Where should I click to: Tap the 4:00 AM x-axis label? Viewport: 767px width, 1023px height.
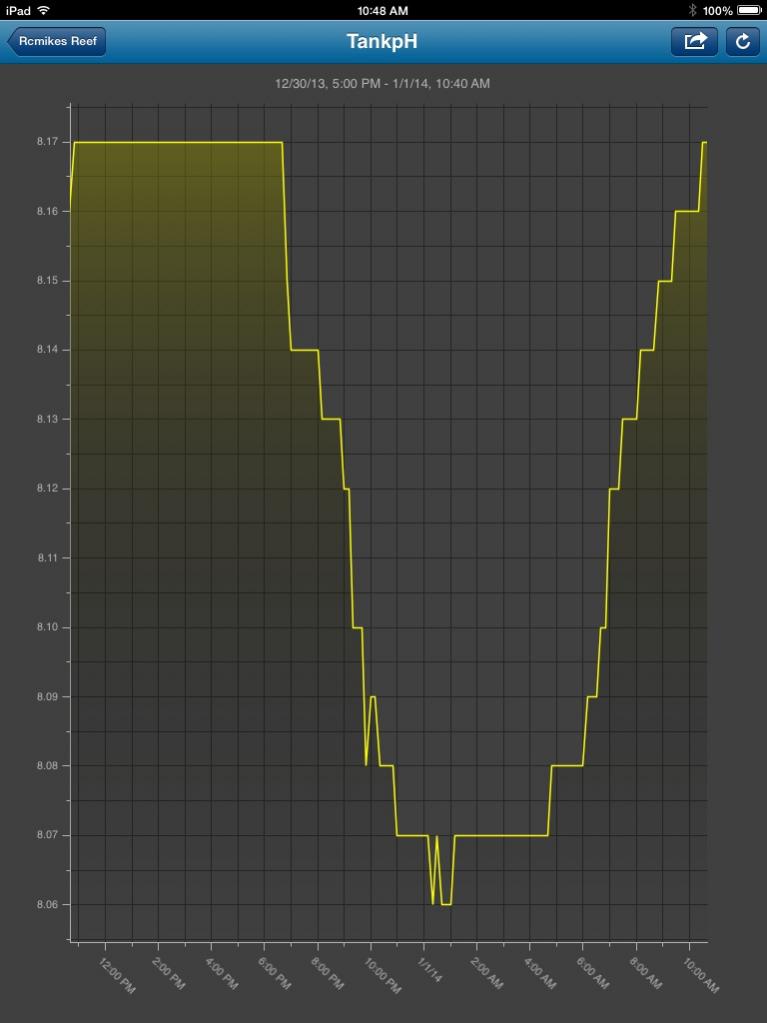540,973
